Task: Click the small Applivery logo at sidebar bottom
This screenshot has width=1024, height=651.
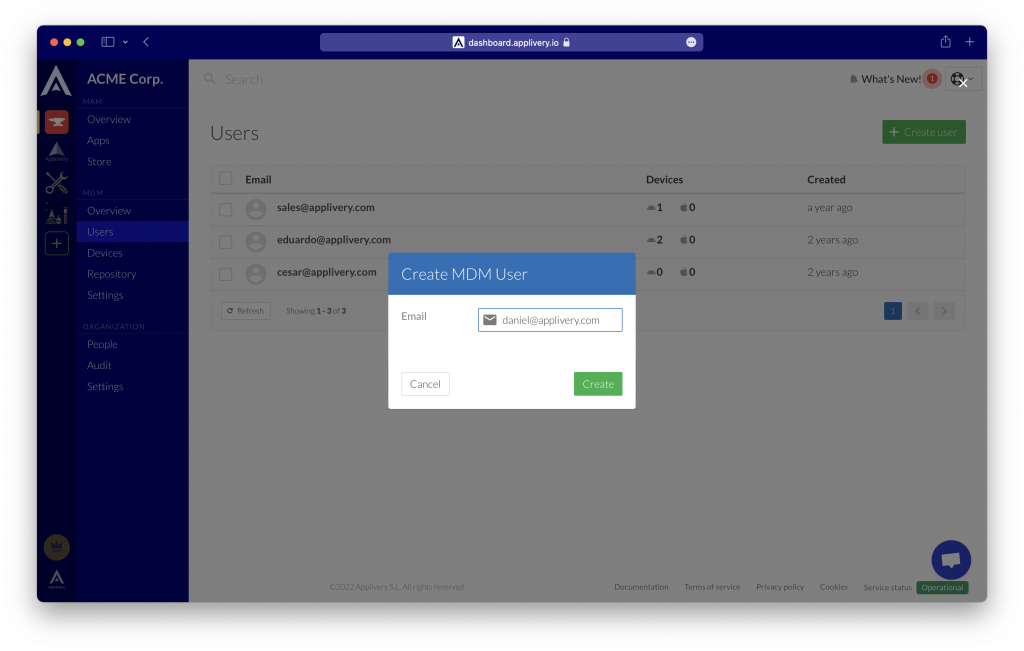Action: tap(57, 579)
